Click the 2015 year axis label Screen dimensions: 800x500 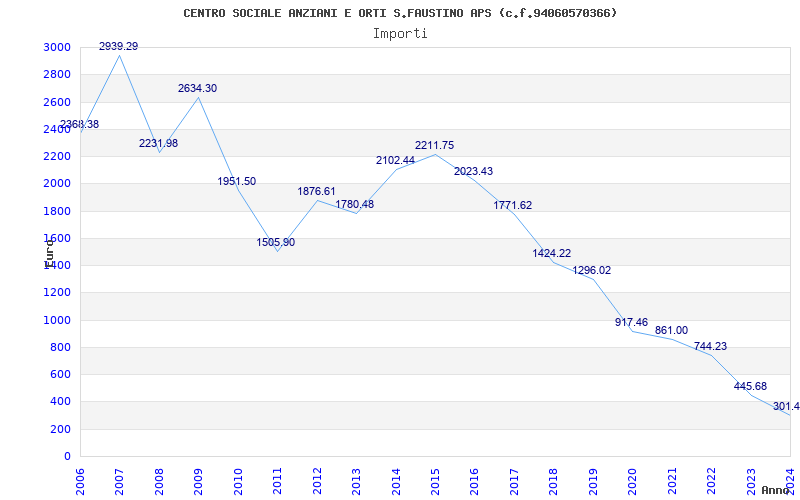[435, 480]
